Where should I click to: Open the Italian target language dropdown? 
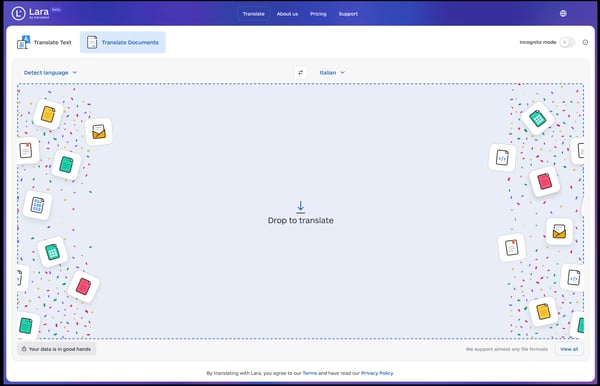pyautogui.click(x=332, y=72)
